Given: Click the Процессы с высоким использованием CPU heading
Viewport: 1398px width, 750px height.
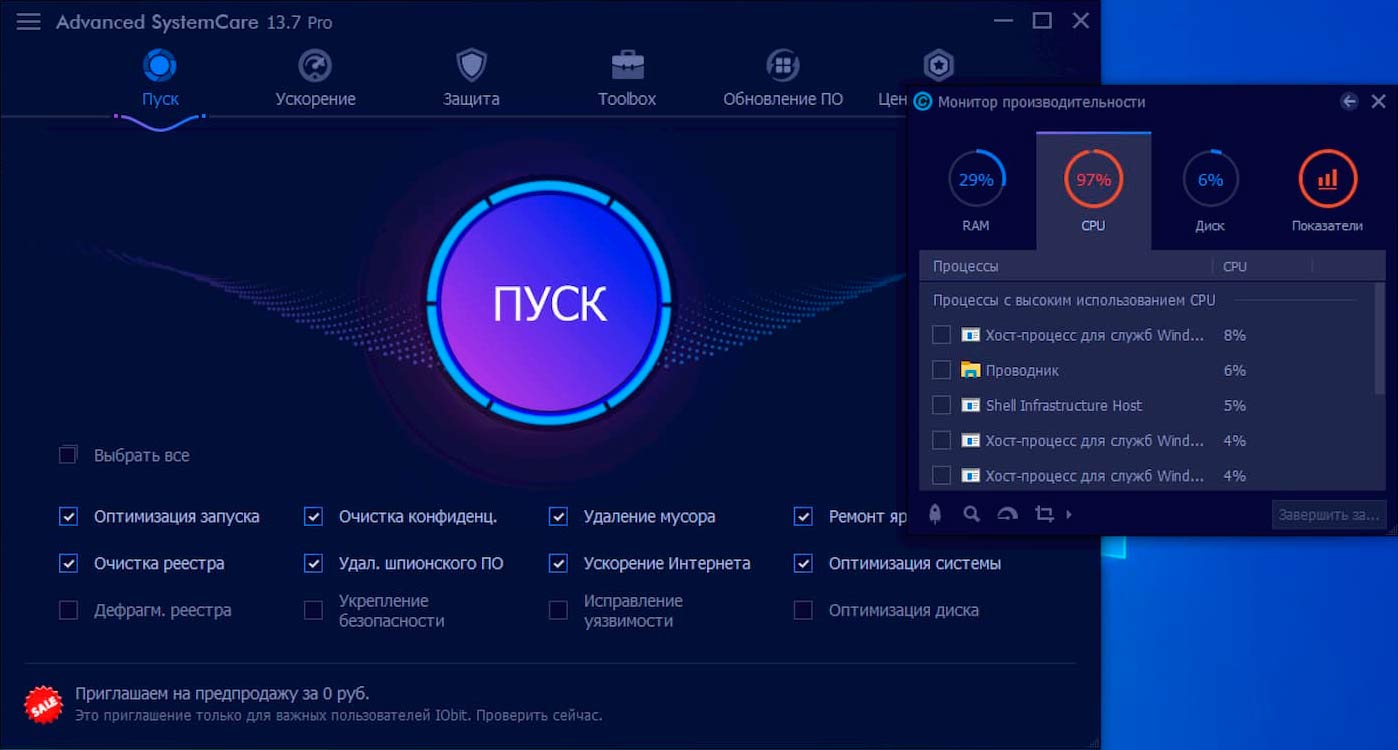Looking at the screenshot, I should pyautogui.click(x=1074, y=300).
